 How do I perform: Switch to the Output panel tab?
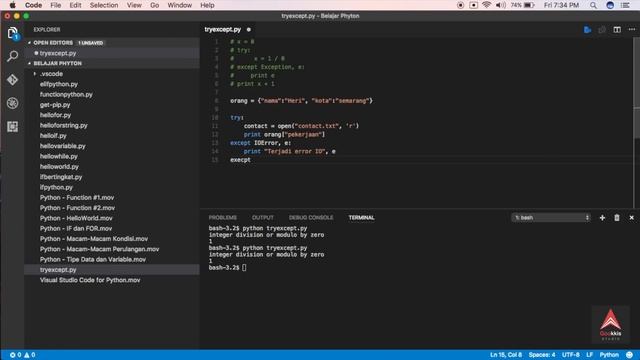point(263,218)
